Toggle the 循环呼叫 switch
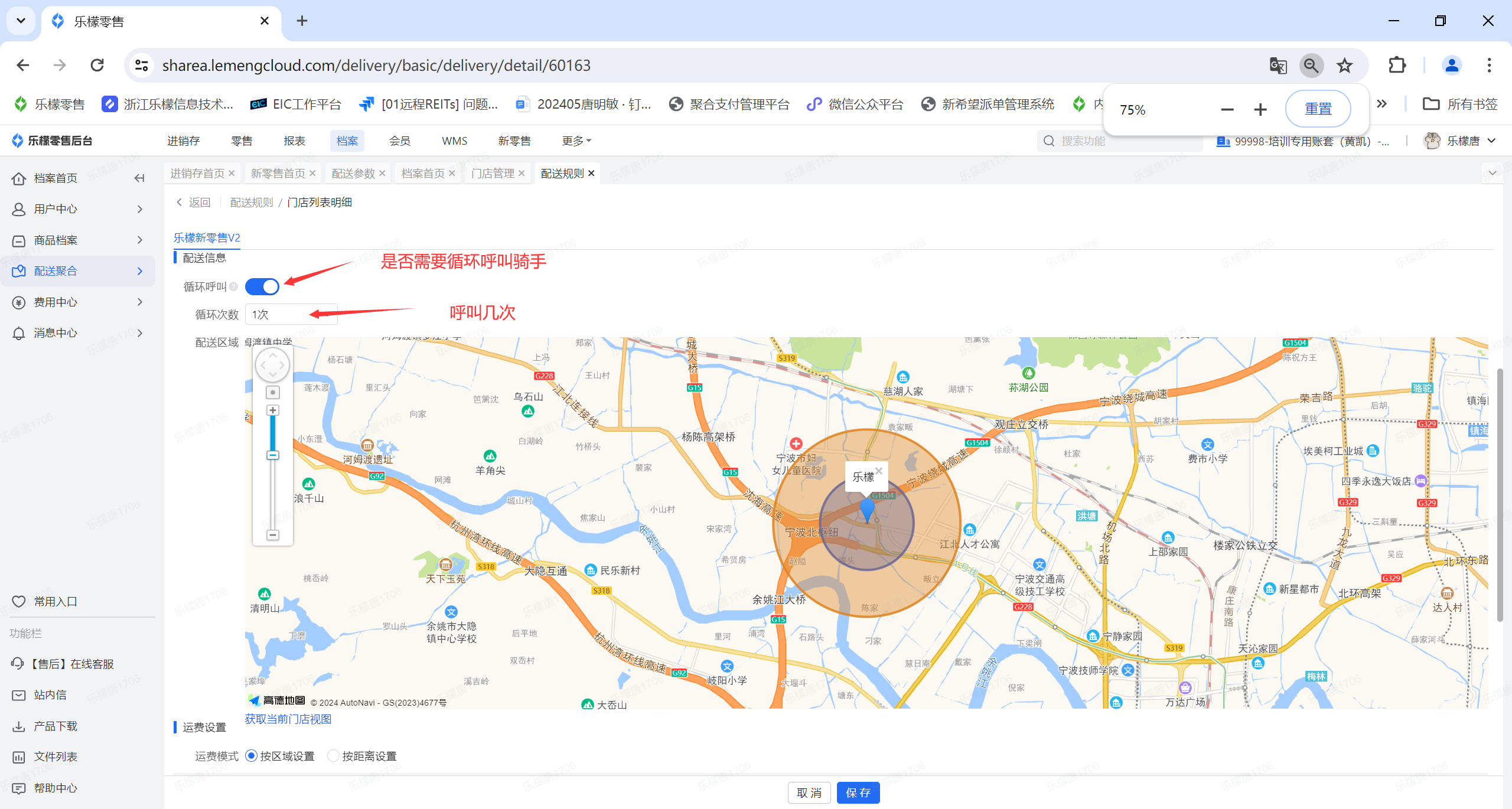Screen dimensions: 1512x809 coord(262,286)
